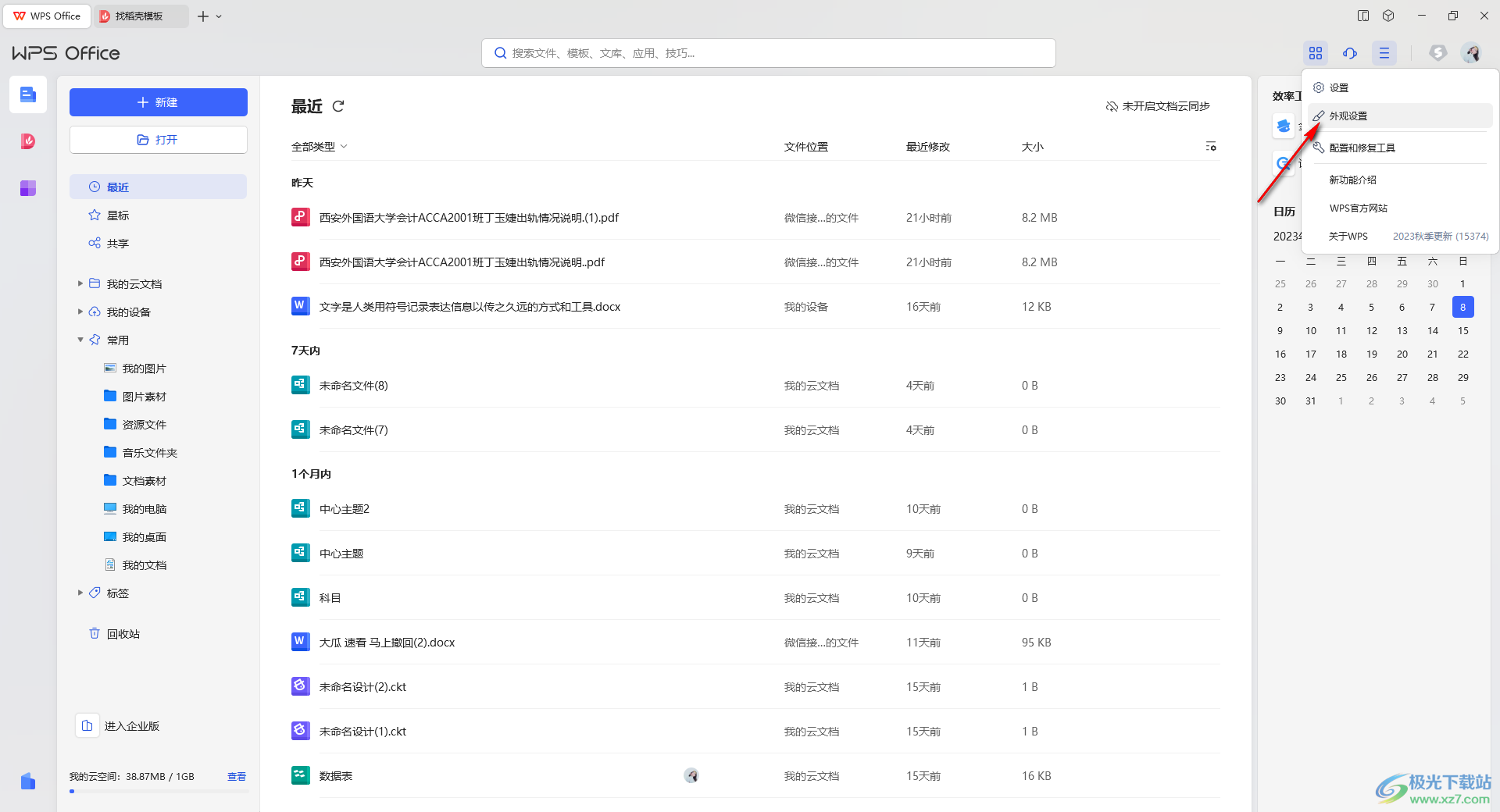Screen dimensions: 1500x812
Task: Focus the search files input field
Action: (x=769, y=53)
